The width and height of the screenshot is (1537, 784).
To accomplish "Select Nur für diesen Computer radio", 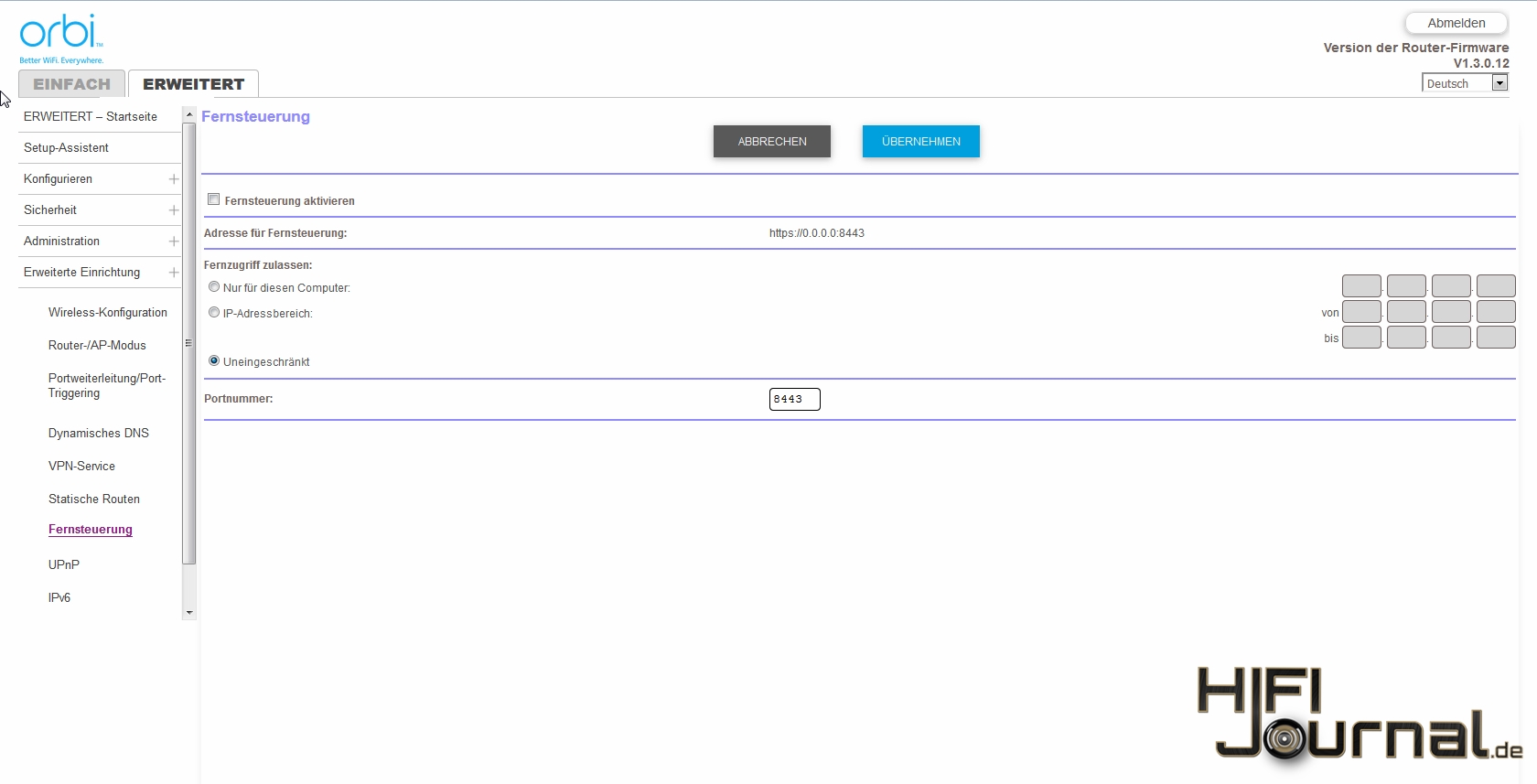I will (214, 286).
